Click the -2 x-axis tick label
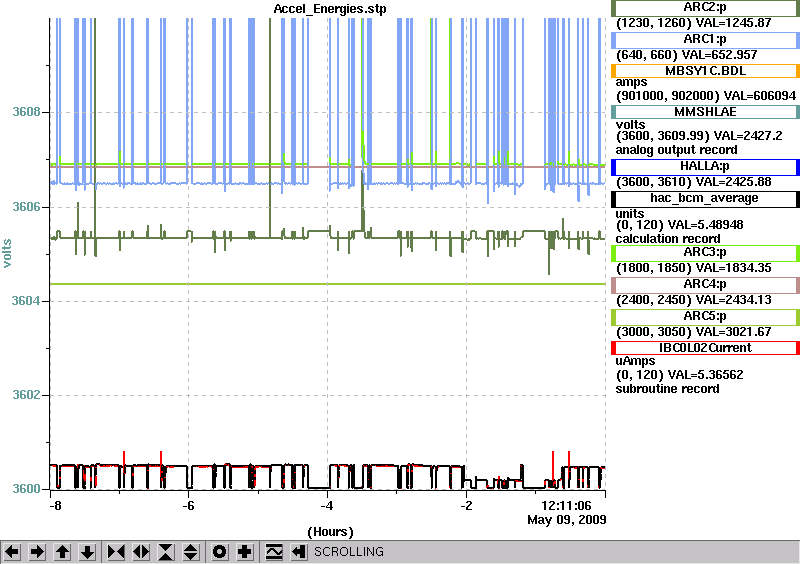Screen dimensions: 800x564 click(466, 506)
